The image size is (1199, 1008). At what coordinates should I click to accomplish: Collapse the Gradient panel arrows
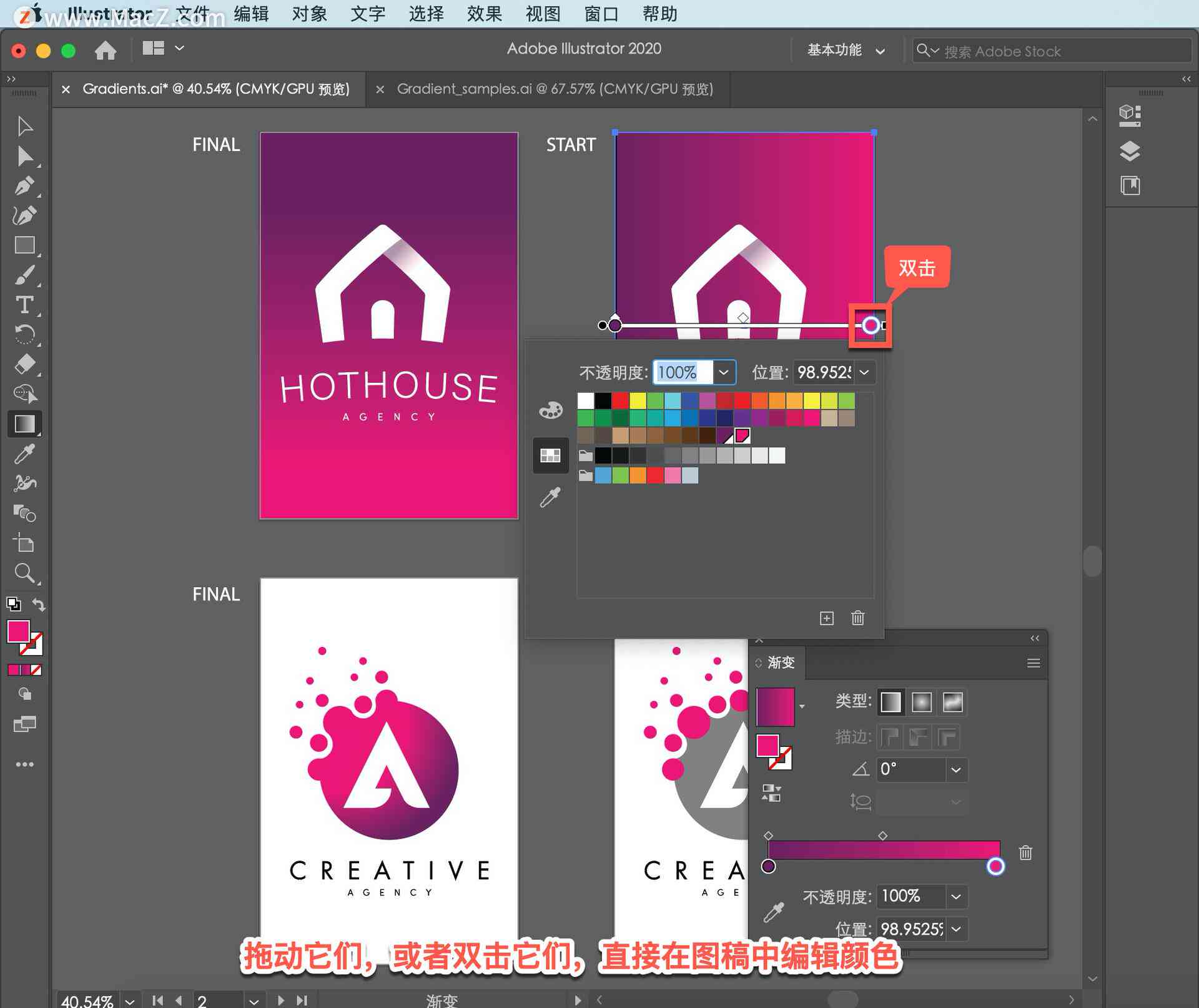pos(1035,638)
